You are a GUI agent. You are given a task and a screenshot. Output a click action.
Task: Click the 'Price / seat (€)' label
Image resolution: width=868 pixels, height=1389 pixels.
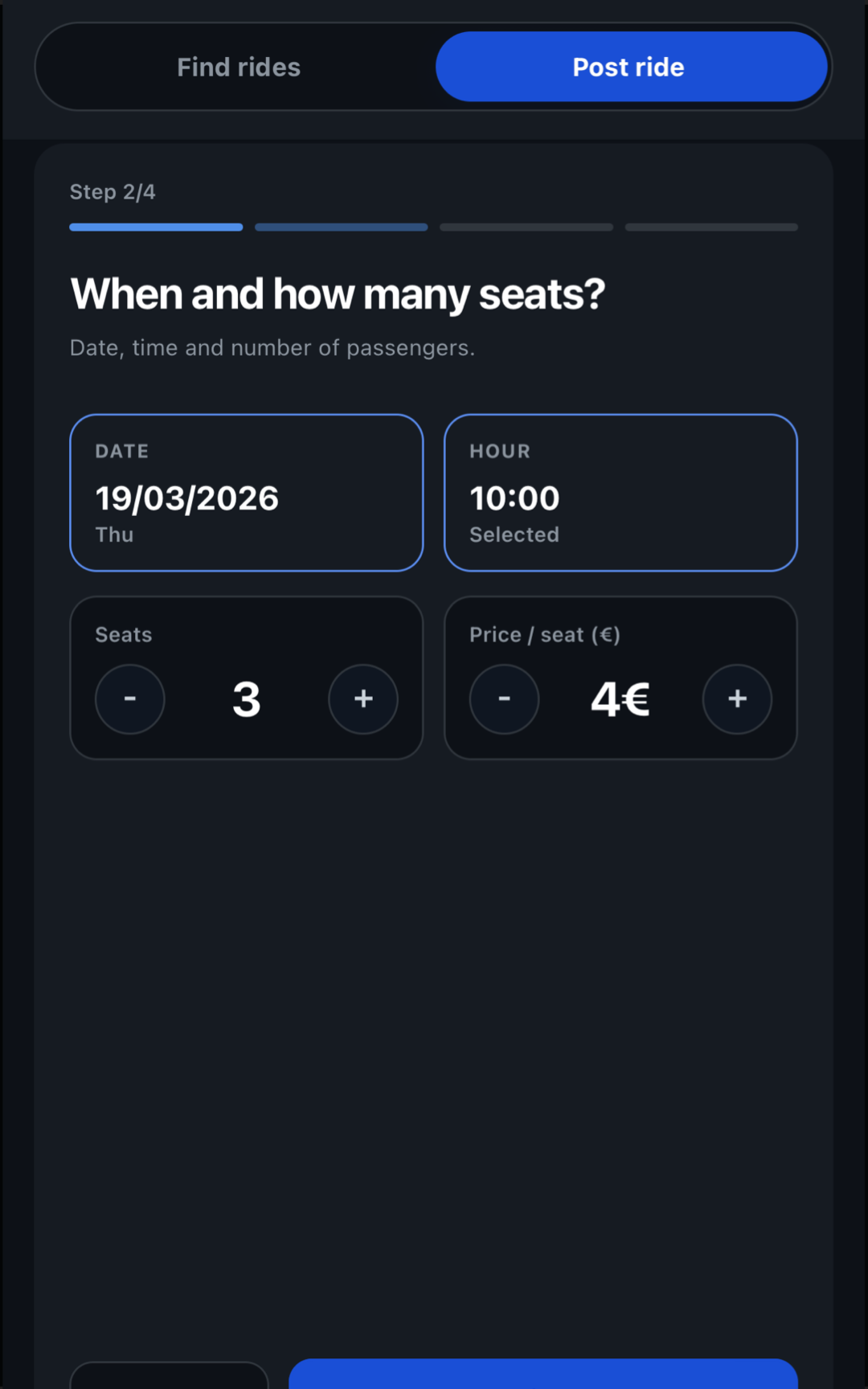545,635
